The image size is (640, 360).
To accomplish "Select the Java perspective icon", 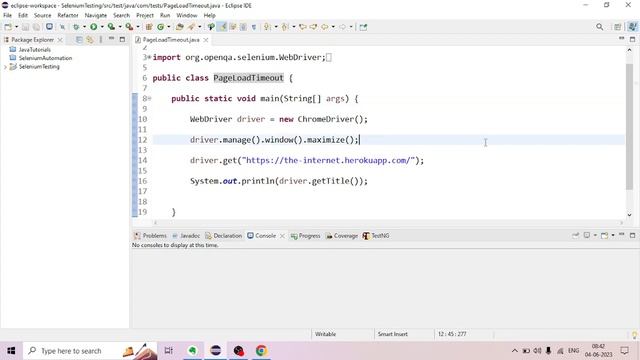I will (632, 27).
